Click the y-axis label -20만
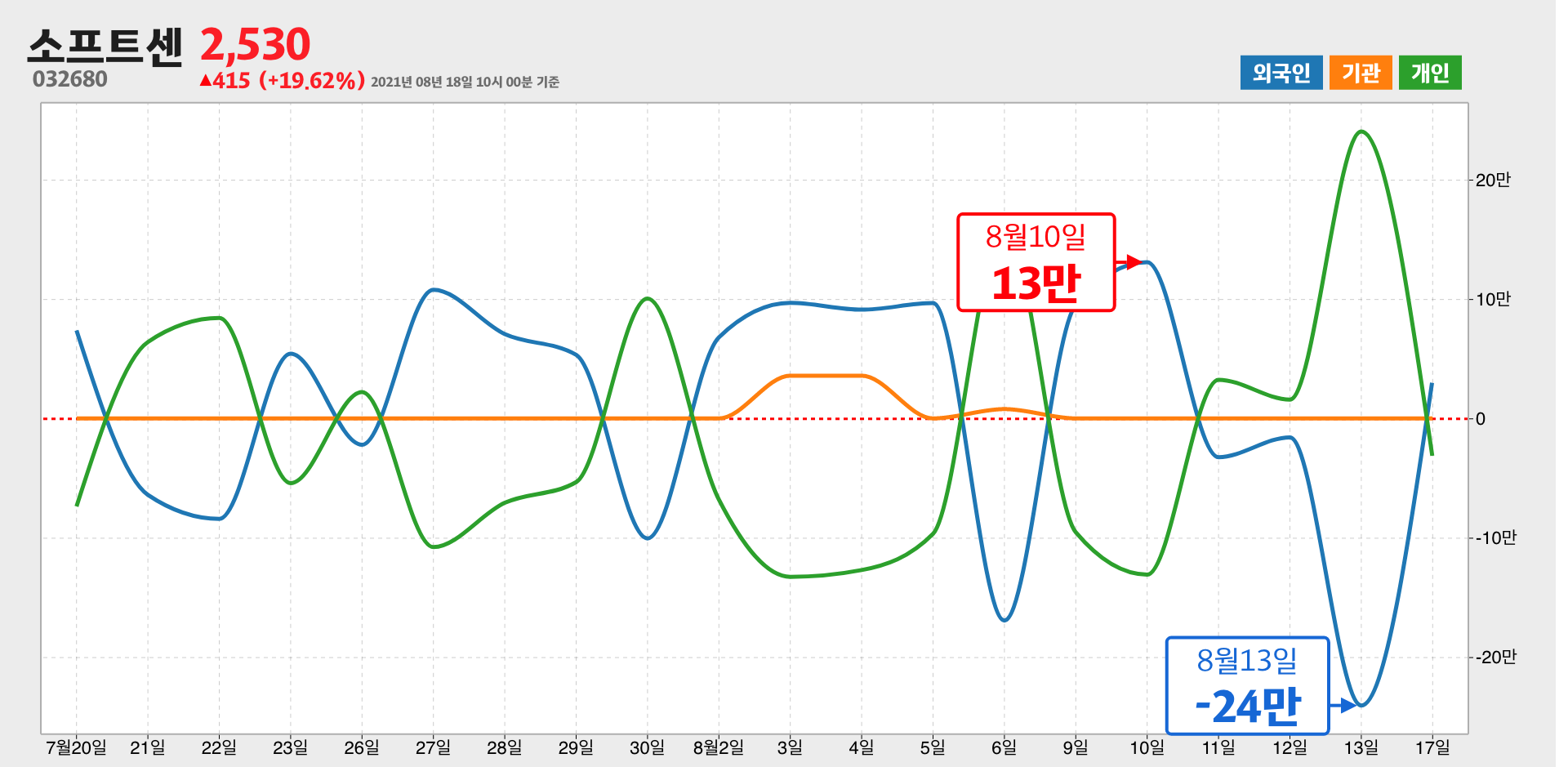Image resolution: width=1568 pixels, height=767 pixels. point(1494,658)
